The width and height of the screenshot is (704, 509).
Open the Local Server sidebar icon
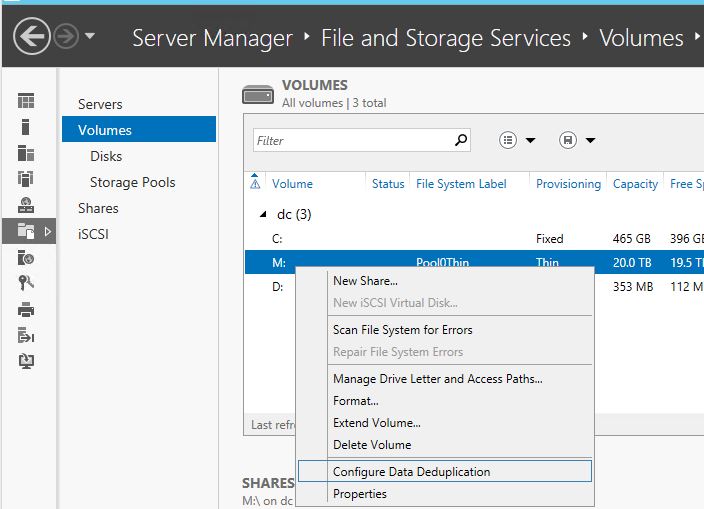click(x=26, y=127)
